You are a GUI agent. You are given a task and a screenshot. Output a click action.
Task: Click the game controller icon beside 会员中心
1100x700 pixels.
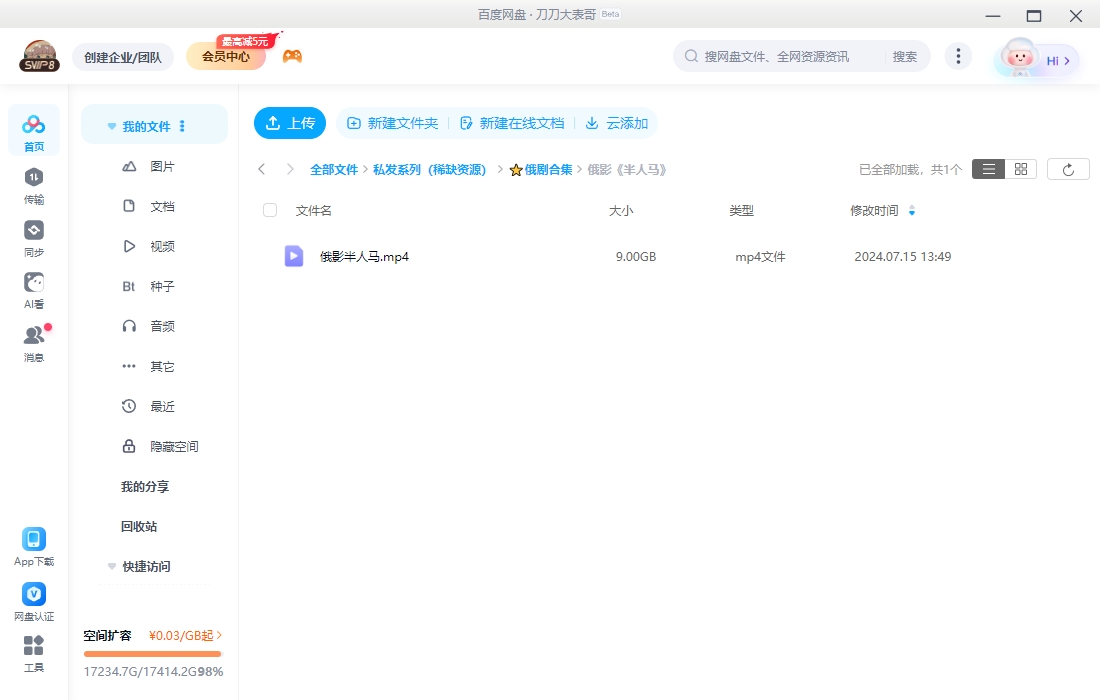291,56
